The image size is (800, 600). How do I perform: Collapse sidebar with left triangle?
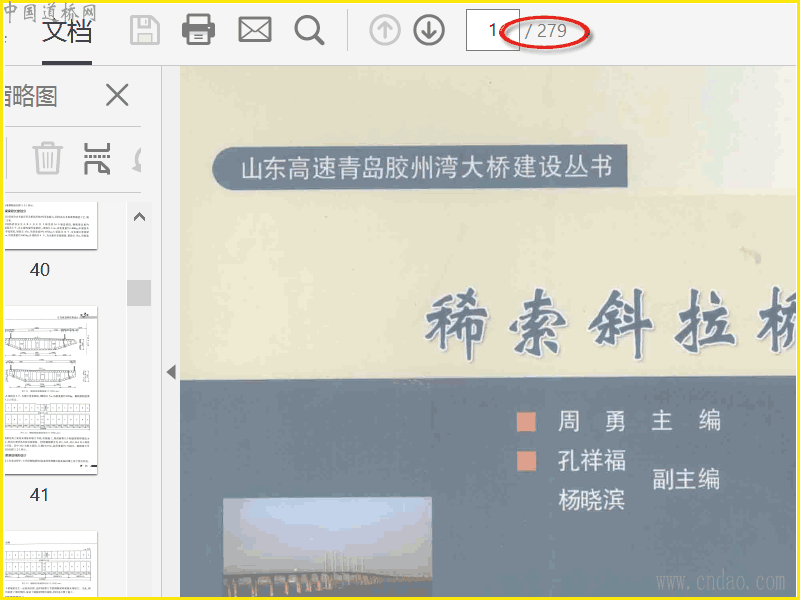pos(171,372)
